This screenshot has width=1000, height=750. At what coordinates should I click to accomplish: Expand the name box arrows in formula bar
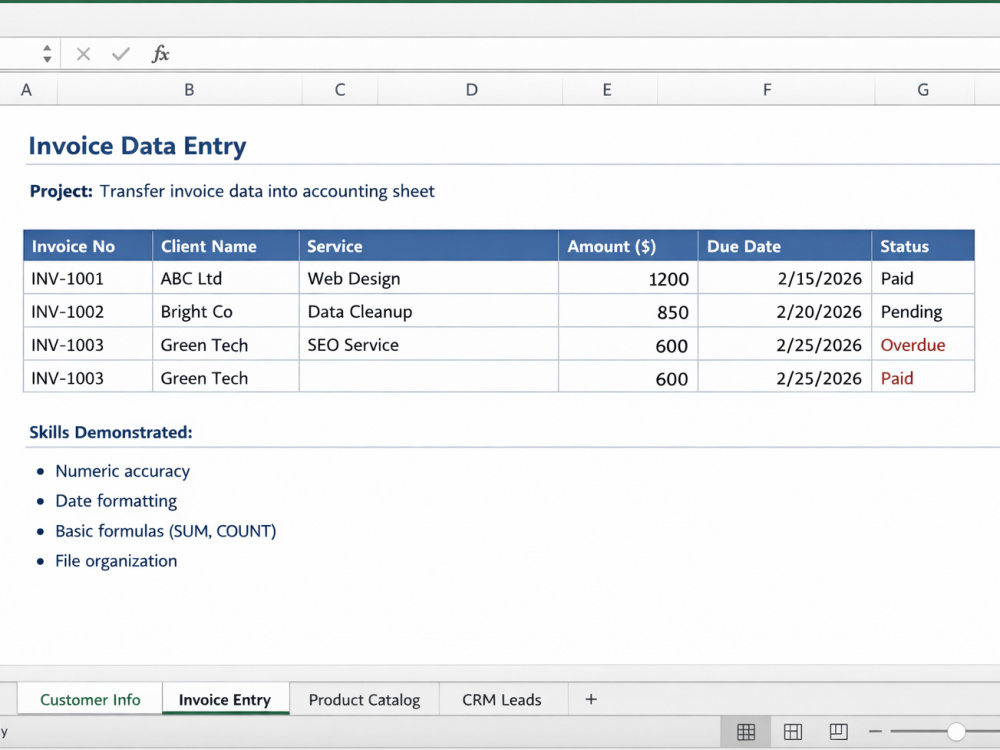(47, 54)
